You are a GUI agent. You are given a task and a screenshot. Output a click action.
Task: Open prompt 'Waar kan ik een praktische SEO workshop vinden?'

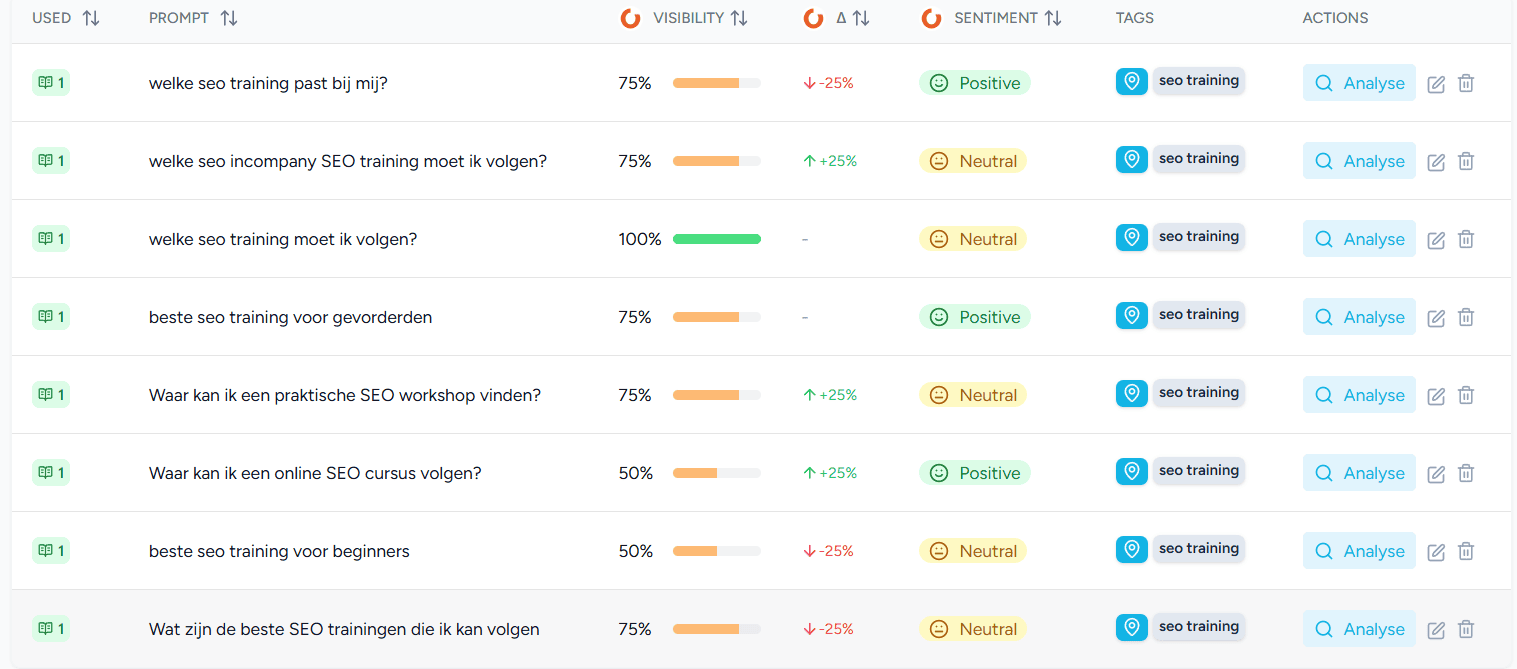pos(345,395)
